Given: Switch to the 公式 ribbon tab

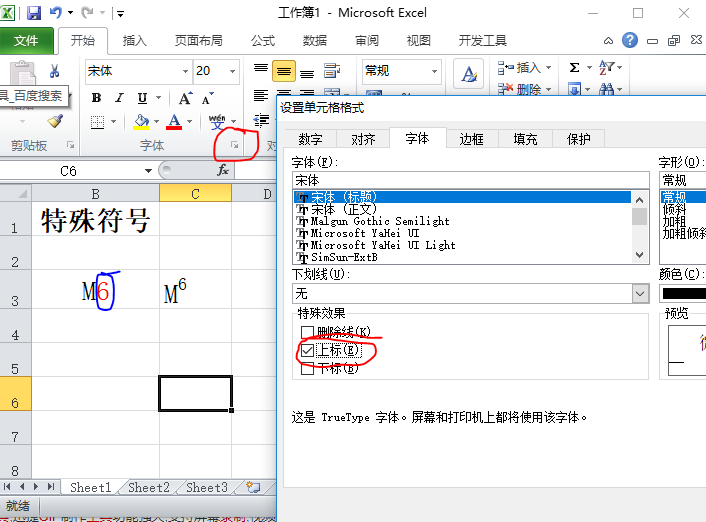Looking at the screenshot, I should click(262, 41).
